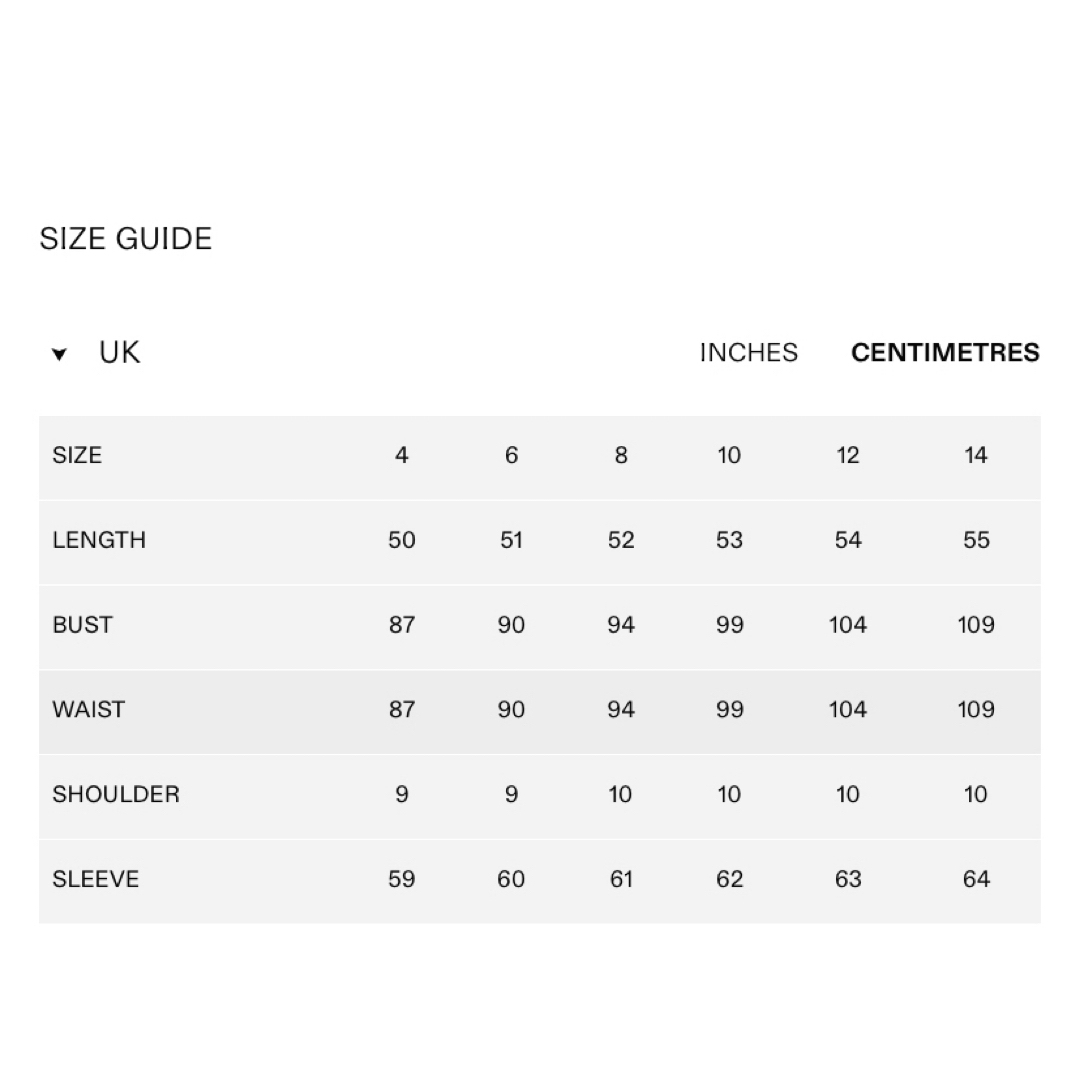This screenshot has width=1080, height=1080.
Task: Click sleeve value 59 for size 4
Action: [x=402, y=879]
